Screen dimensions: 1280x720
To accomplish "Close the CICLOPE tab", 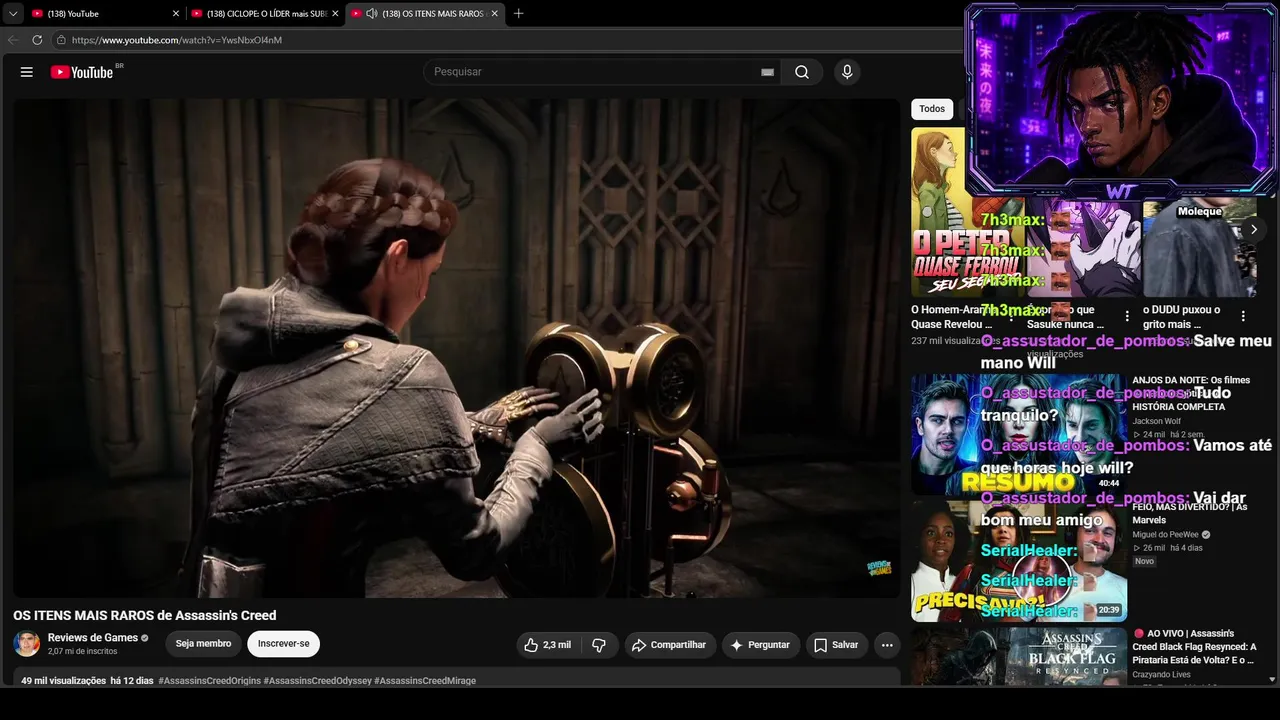I will point(335,14).
